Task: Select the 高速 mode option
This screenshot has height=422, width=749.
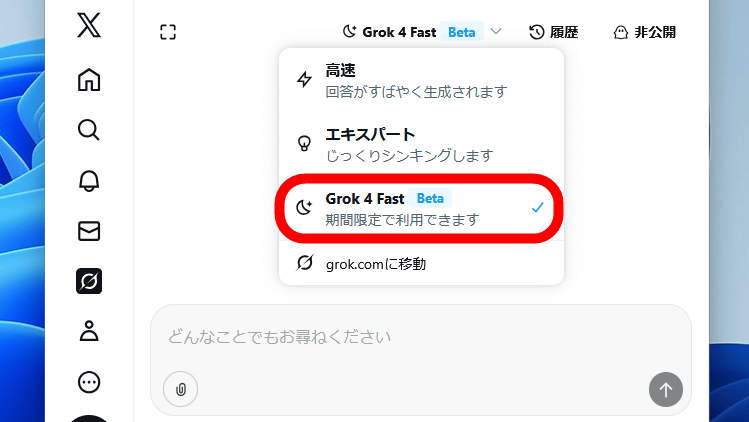Action: click(x=420, y=81)
